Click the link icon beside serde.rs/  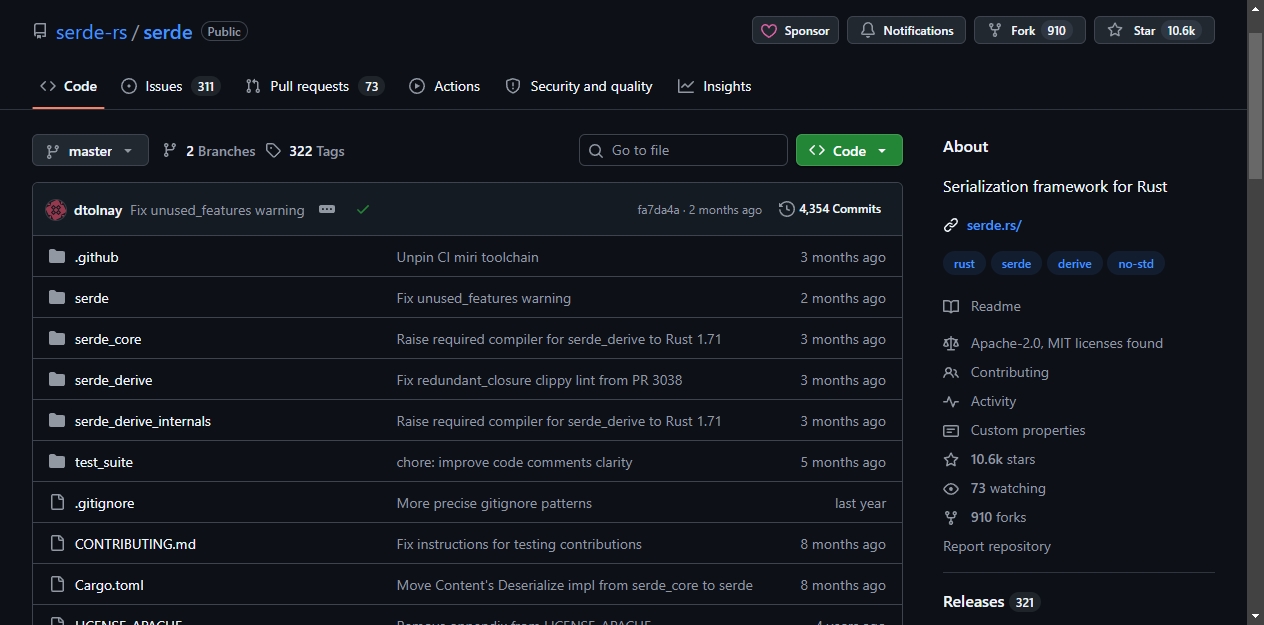[951, 226]
